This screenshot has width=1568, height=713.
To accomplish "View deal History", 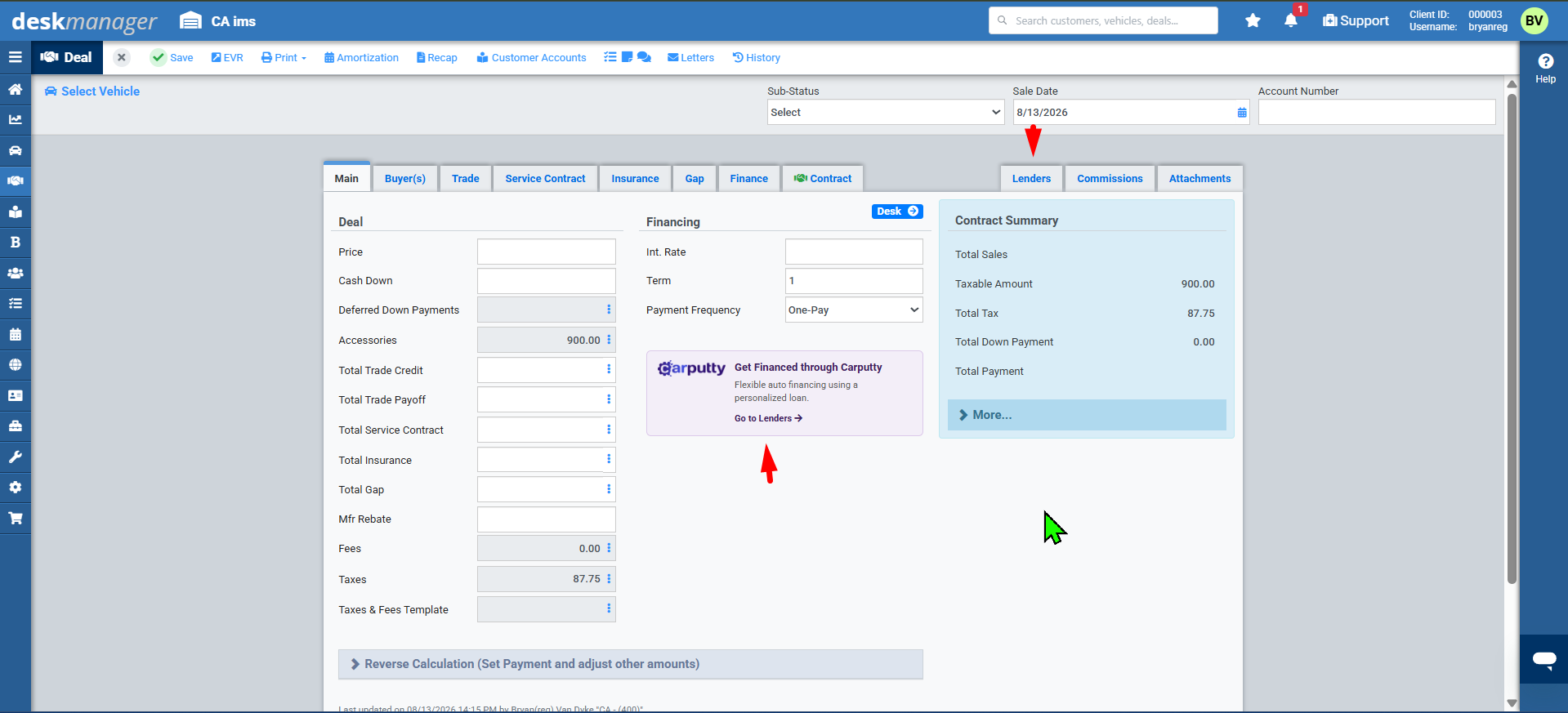I will (x=756, y=57).
